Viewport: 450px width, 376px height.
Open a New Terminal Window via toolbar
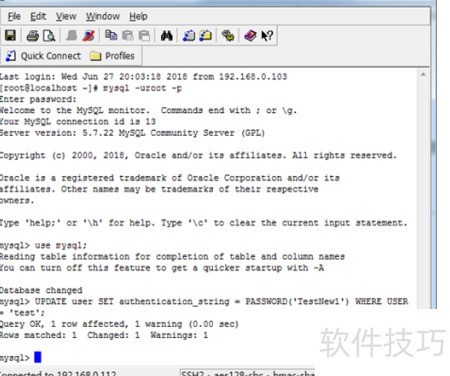[x=189, y=35]
